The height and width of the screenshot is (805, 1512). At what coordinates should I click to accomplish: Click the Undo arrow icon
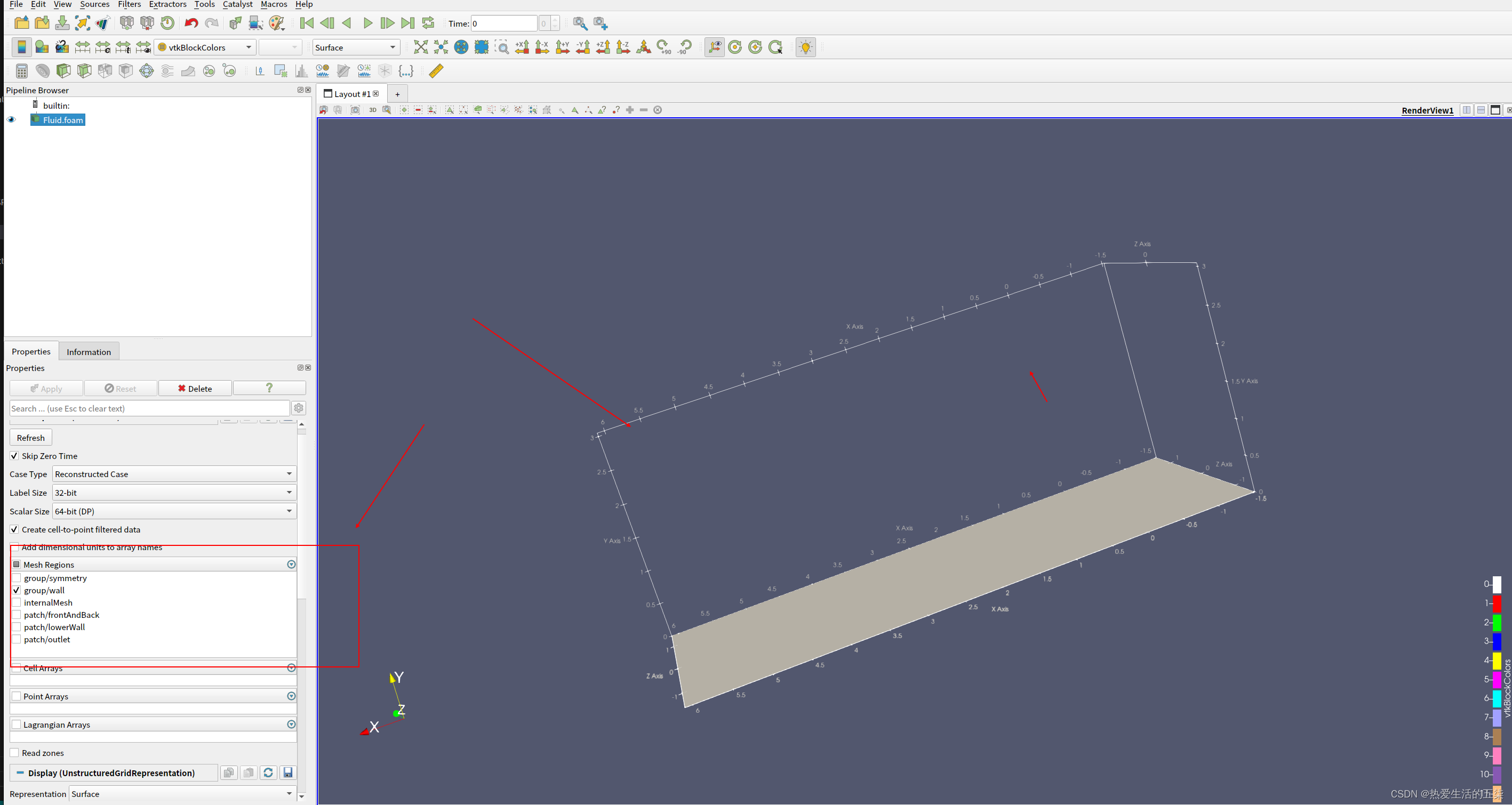[x=191, y=23]
